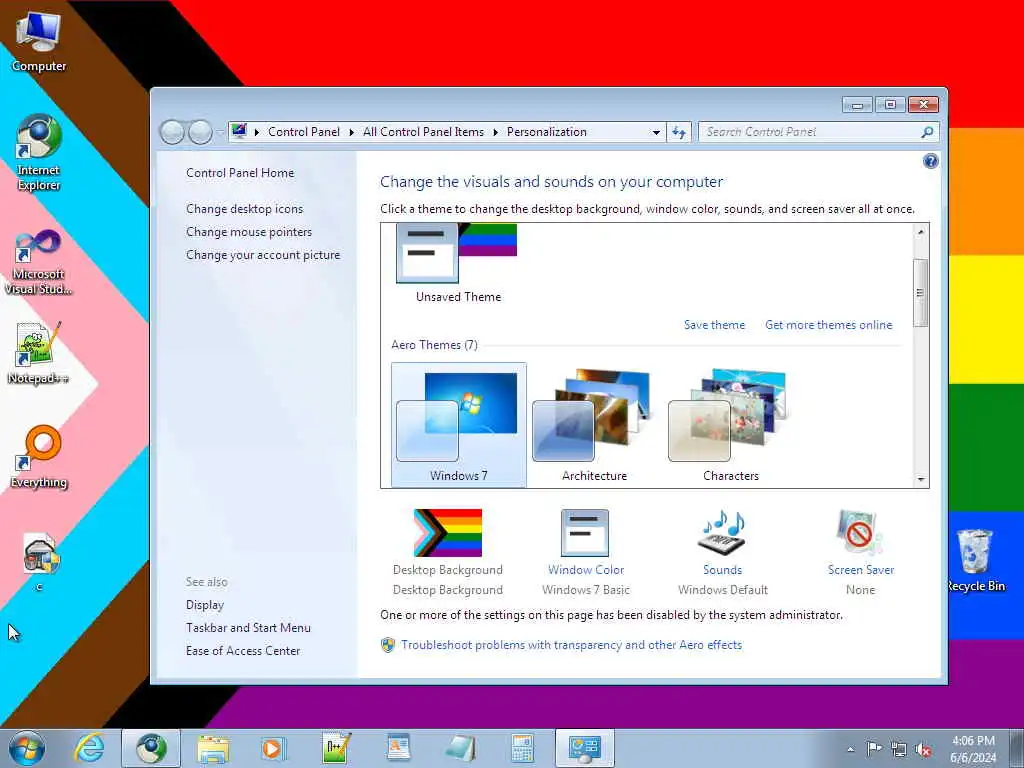Open Computer desktop icon
This screenshot has width=1024, height=768.
pyautogui.click(x=39, y=41)
